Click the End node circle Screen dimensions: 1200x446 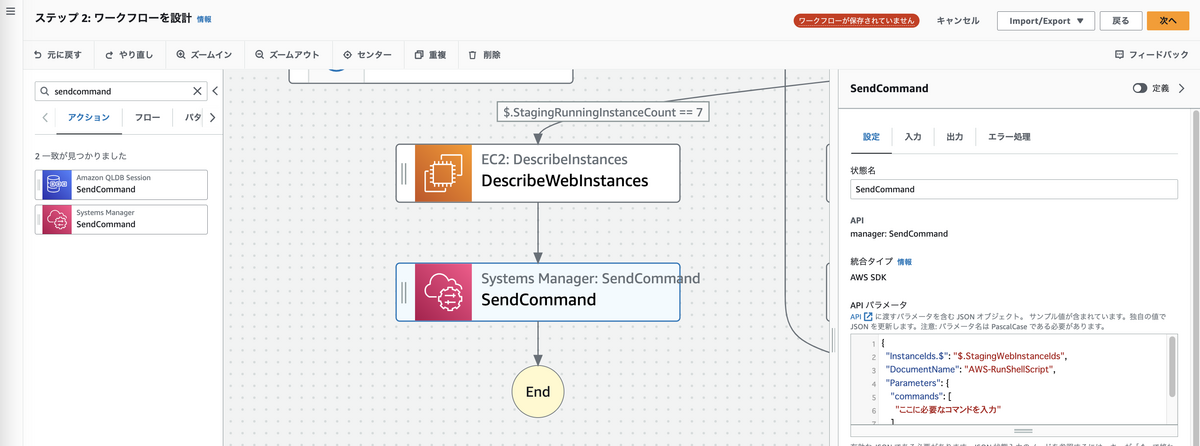(538, 391)
